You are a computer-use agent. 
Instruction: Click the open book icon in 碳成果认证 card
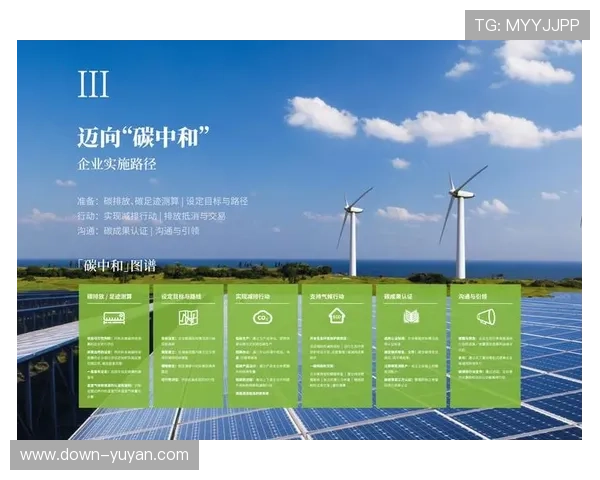point(411,317)
